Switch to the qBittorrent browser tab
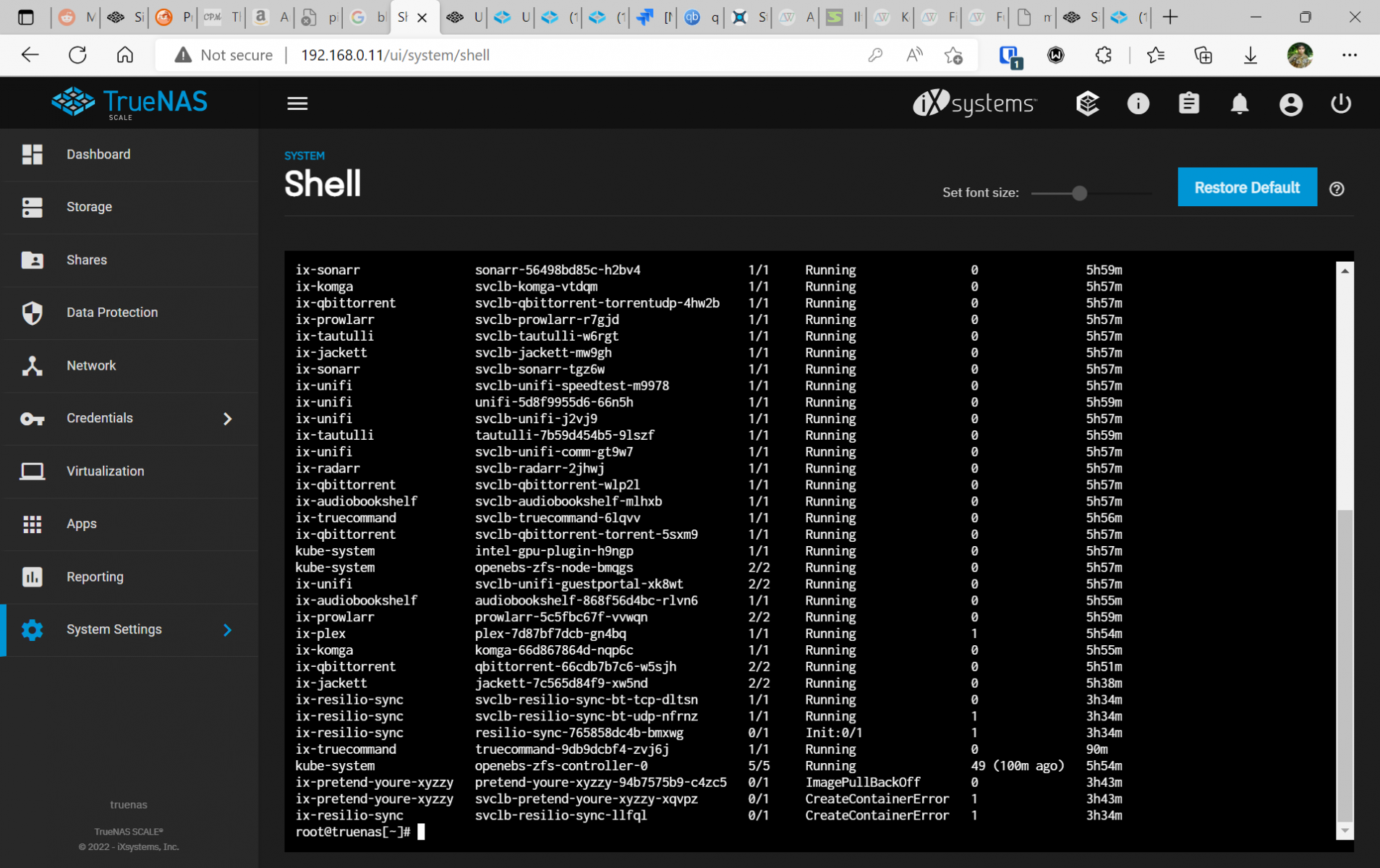 point(702,17)
